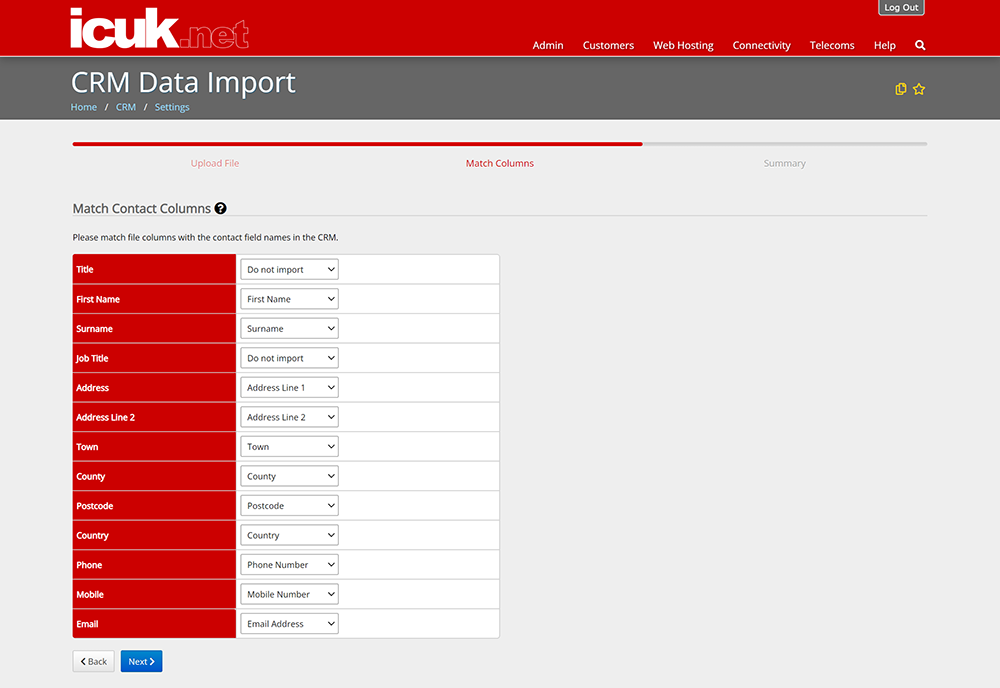
Task: Open the Phone Number dropdown
Action: pos(289,565)
